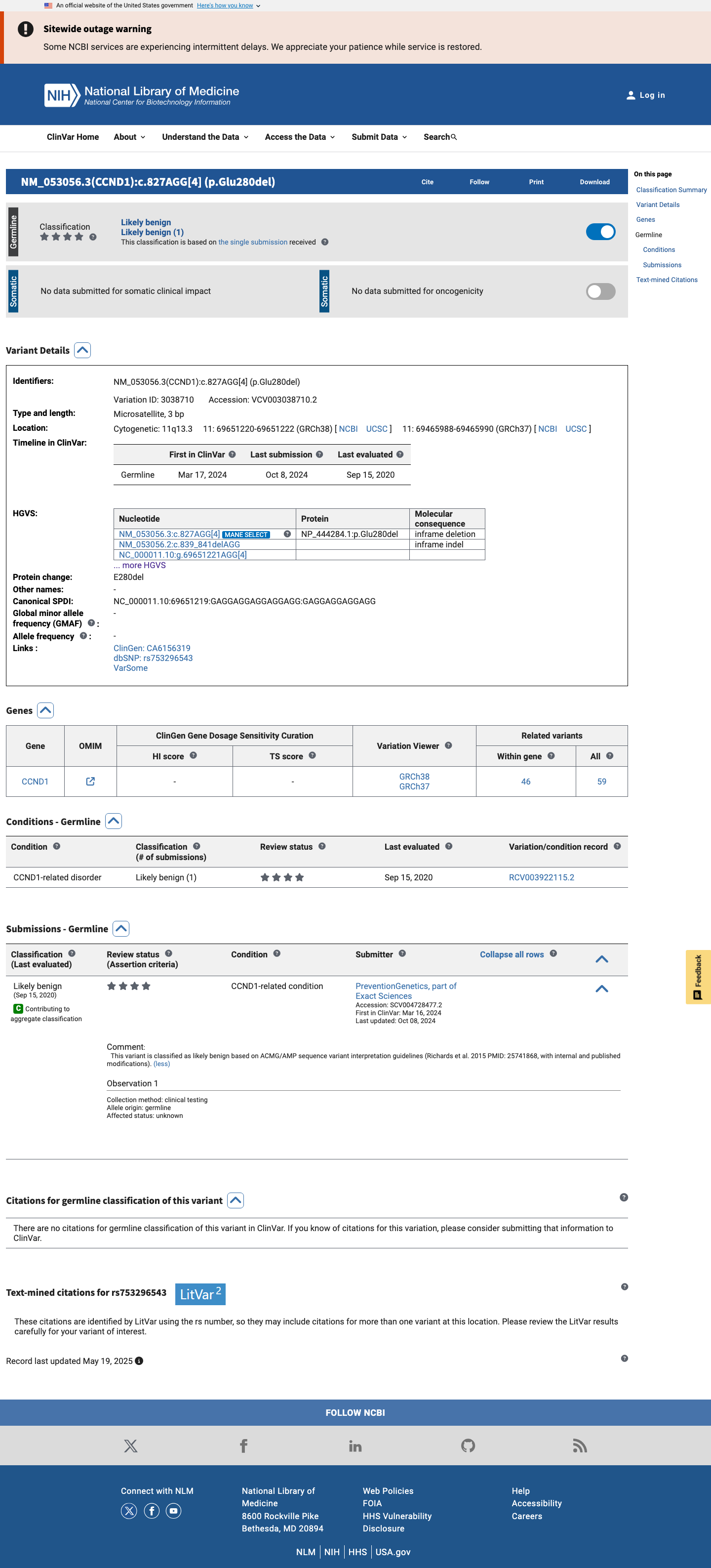
Task: Open the About menu
Action: click(129, 137)
